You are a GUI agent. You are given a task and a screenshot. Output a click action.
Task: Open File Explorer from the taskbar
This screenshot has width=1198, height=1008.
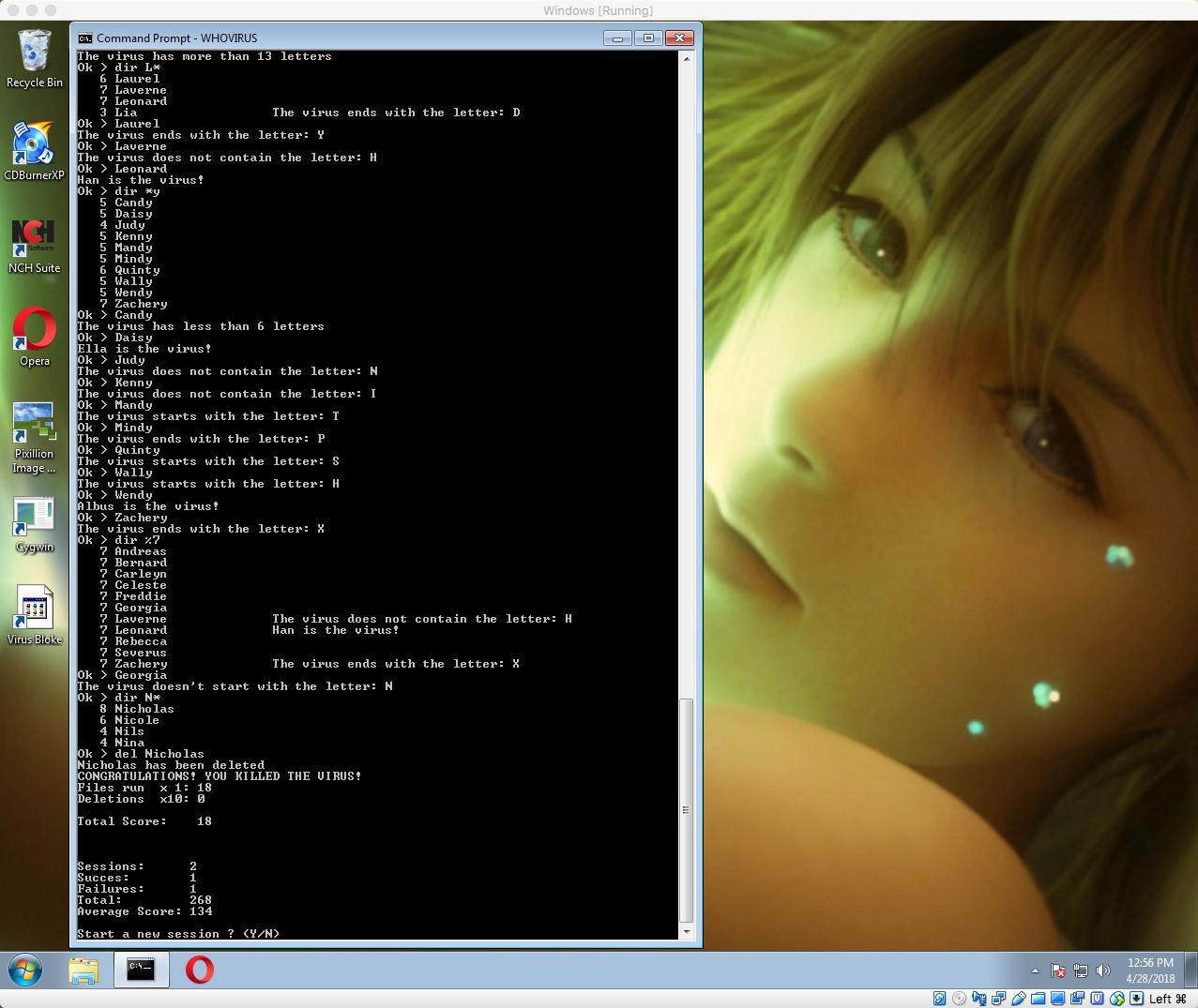pos(83,970)
